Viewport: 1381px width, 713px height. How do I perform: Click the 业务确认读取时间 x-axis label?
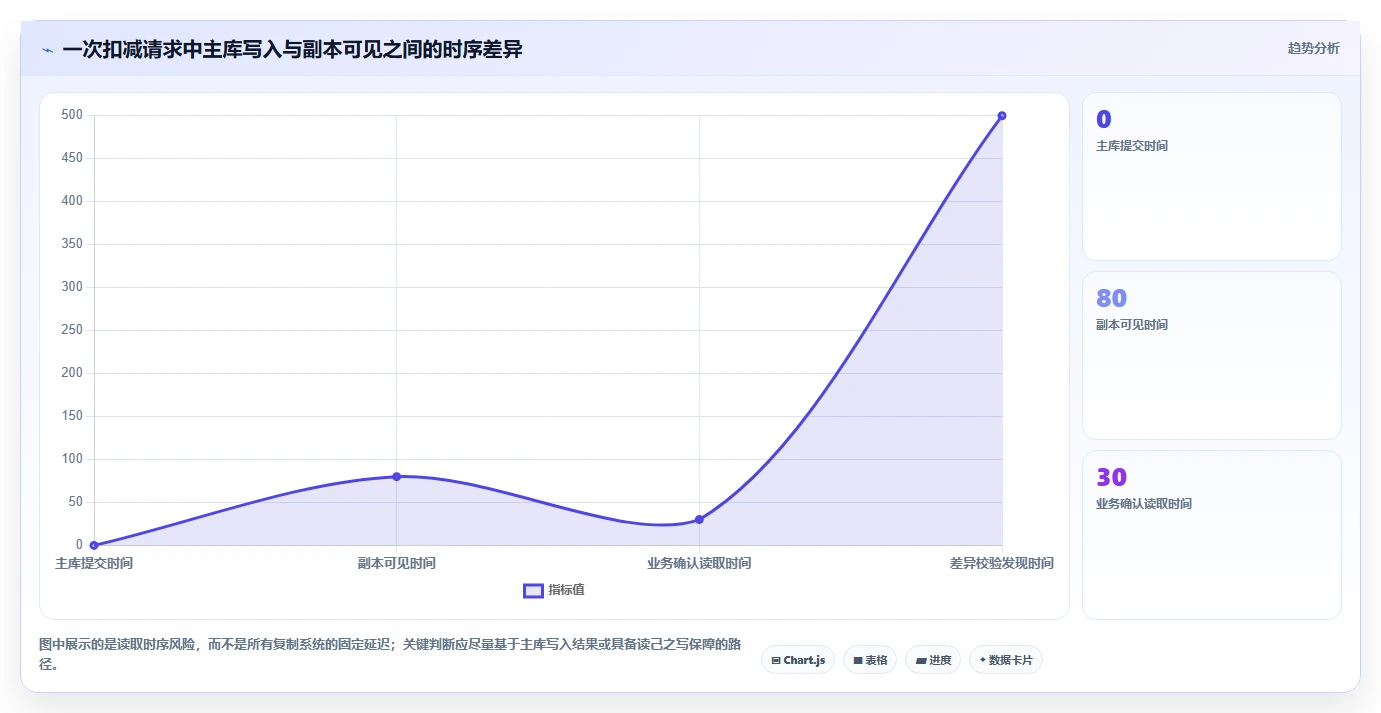[699, 563]
